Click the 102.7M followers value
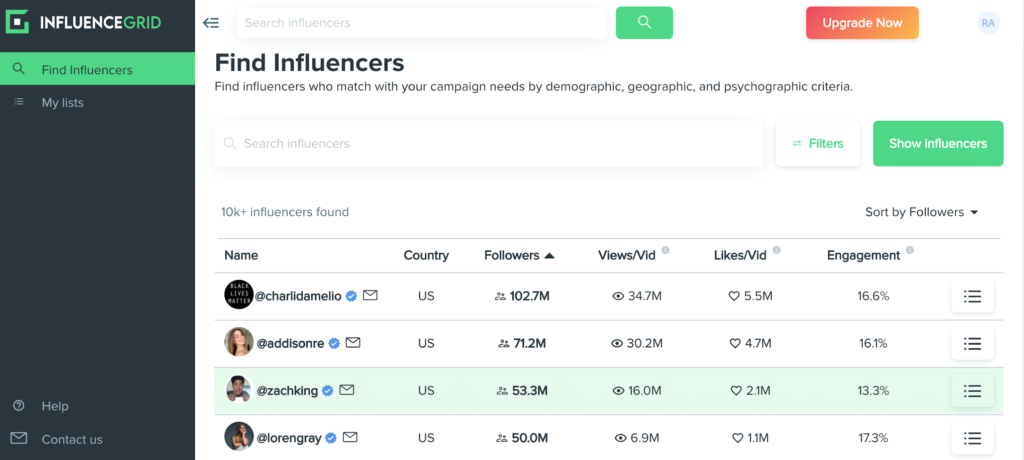 click(x=530, y=296)
